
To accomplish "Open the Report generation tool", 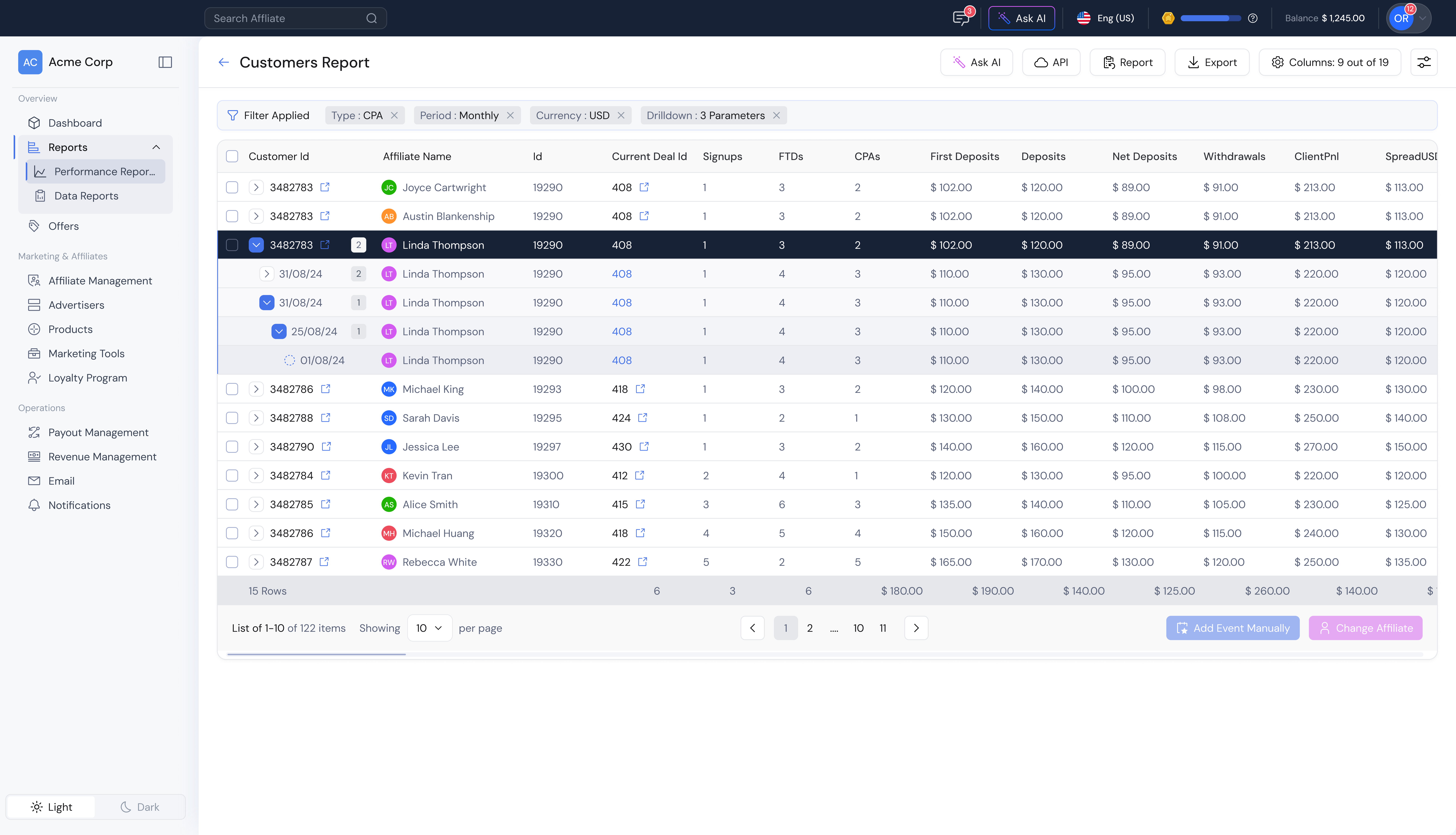I will pyautogui.click(x=1126, y=62).
